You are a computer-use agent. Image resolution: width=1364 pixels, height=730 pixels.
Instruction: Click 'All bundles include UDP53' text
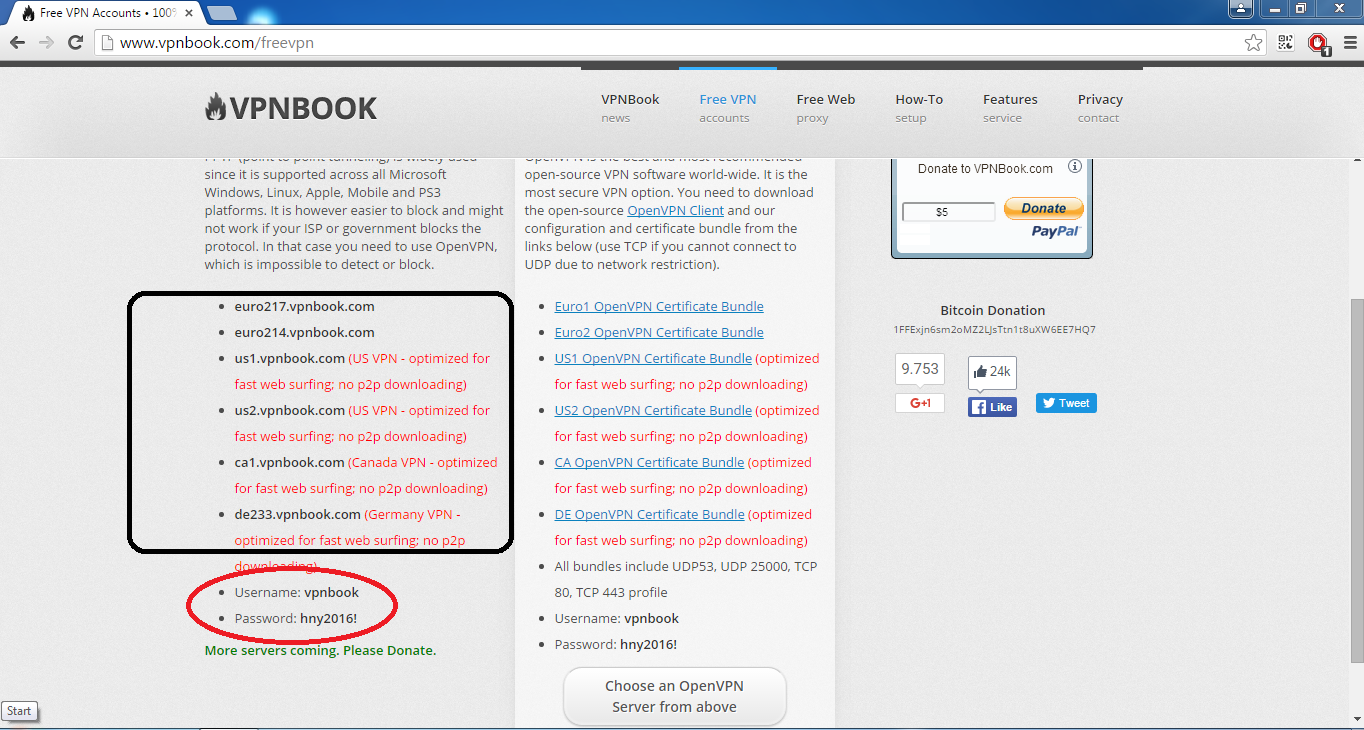pos(686,579)
